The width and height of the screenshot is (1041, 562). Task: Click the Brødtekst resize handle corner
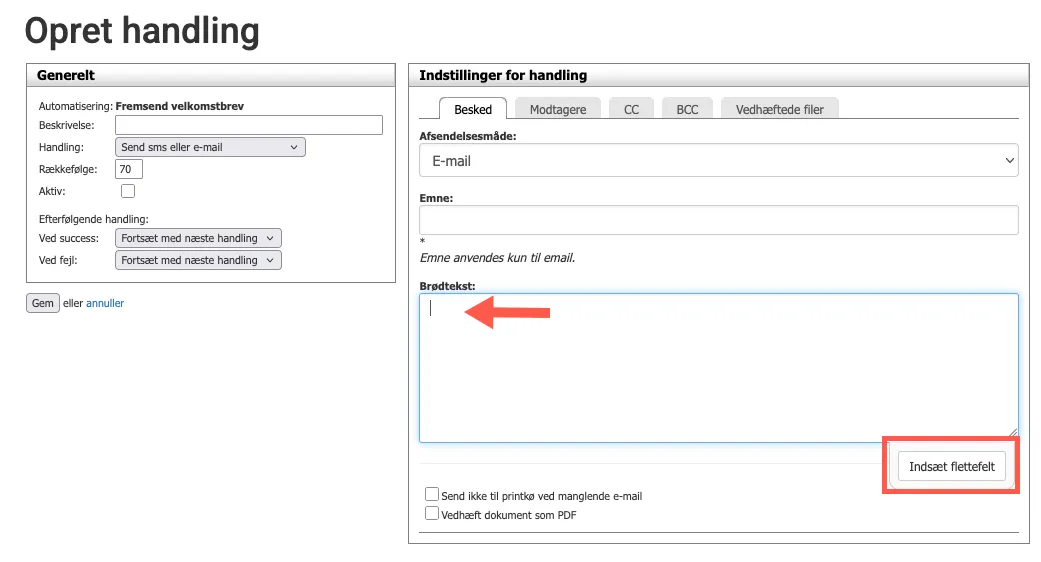pos(1012,435)
